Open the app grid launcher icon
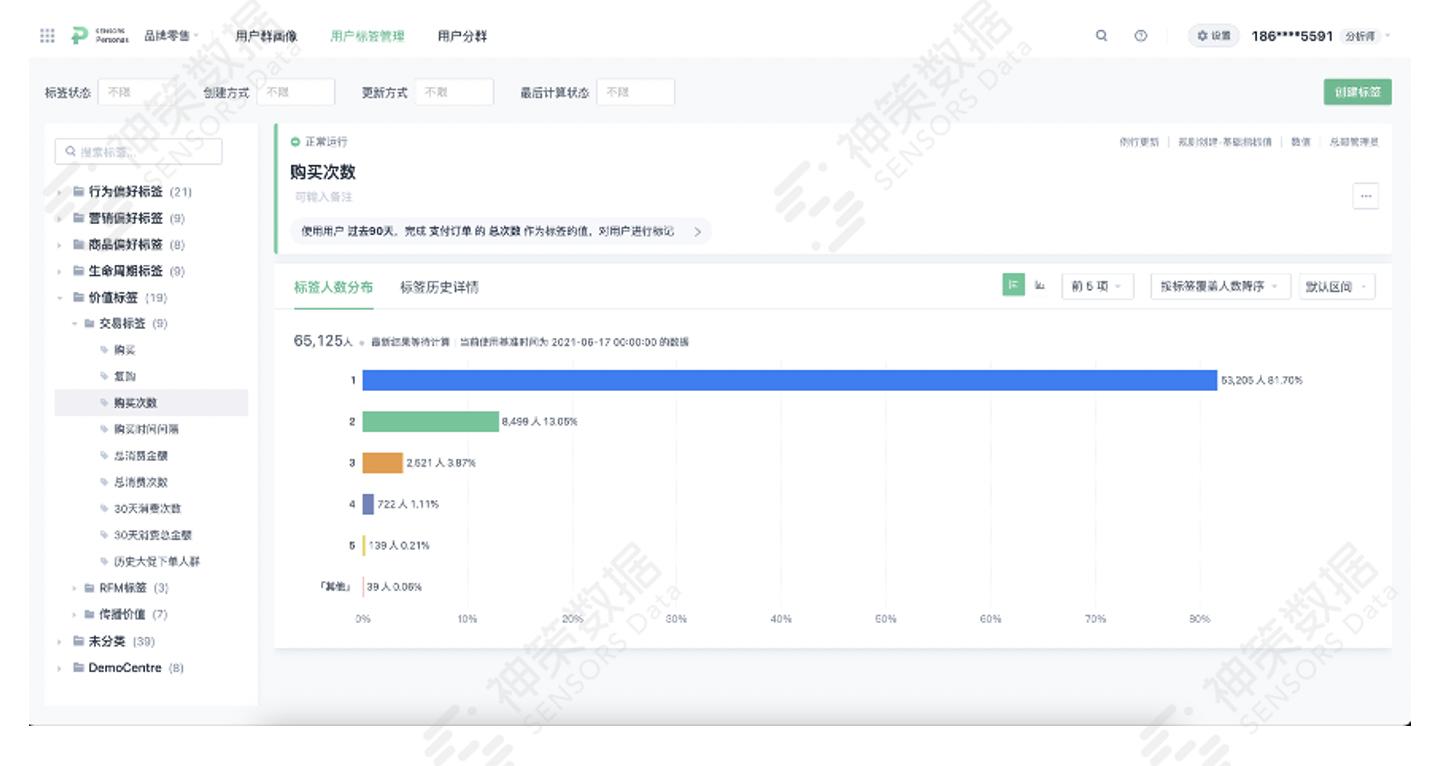 (47, 36)
